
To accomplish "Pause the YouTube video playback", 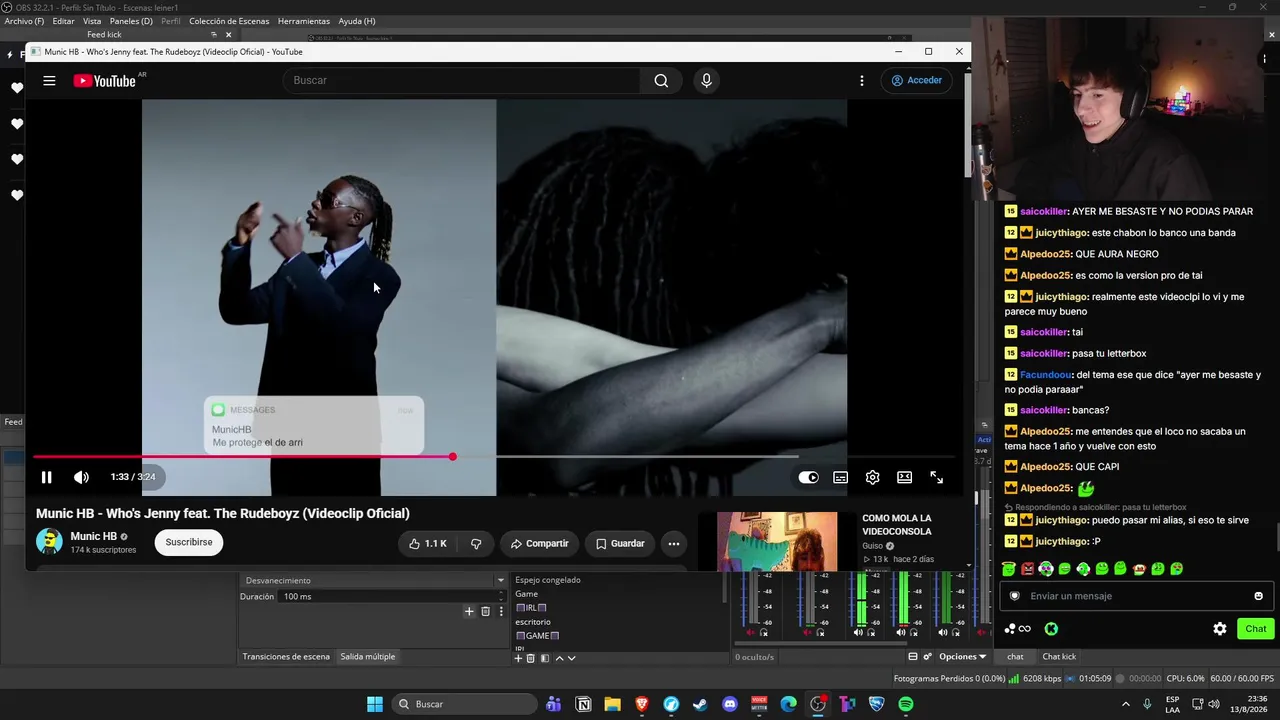I will pyautogui.click(x=46, y=477).
